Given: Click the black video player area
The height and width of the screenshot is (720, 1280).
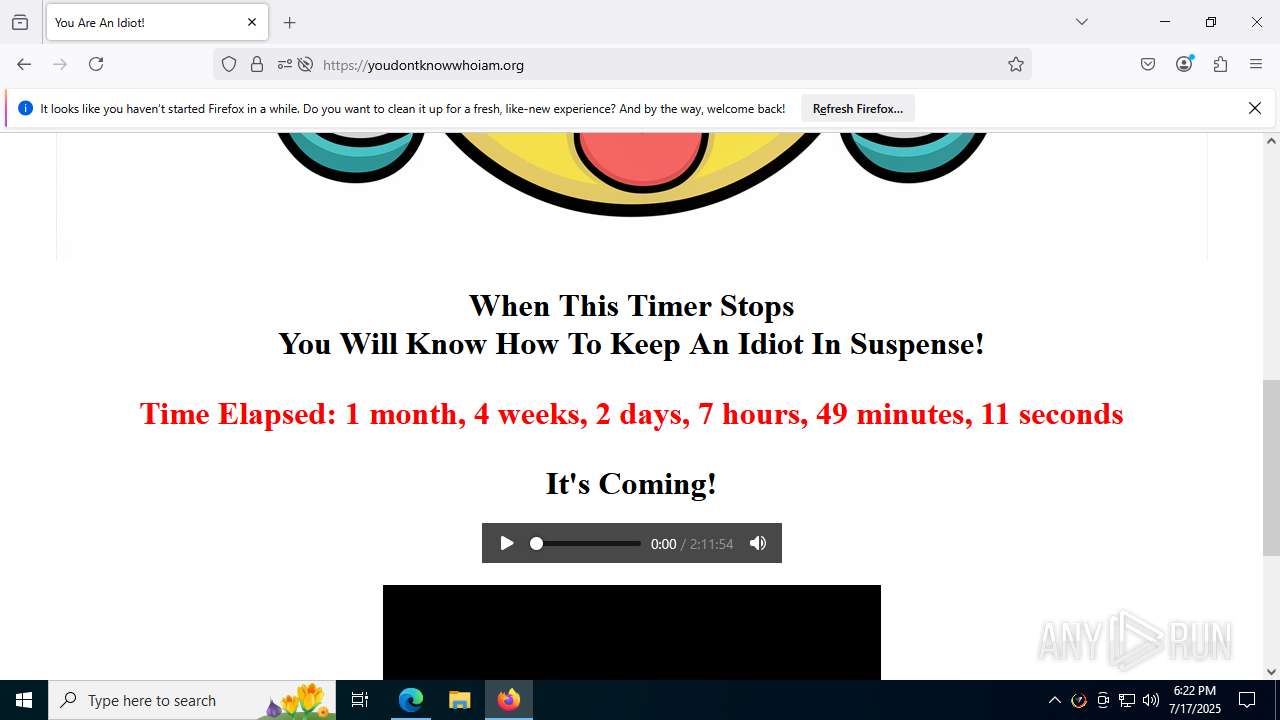Looking at the screenshot, I should tap(632, 632).
